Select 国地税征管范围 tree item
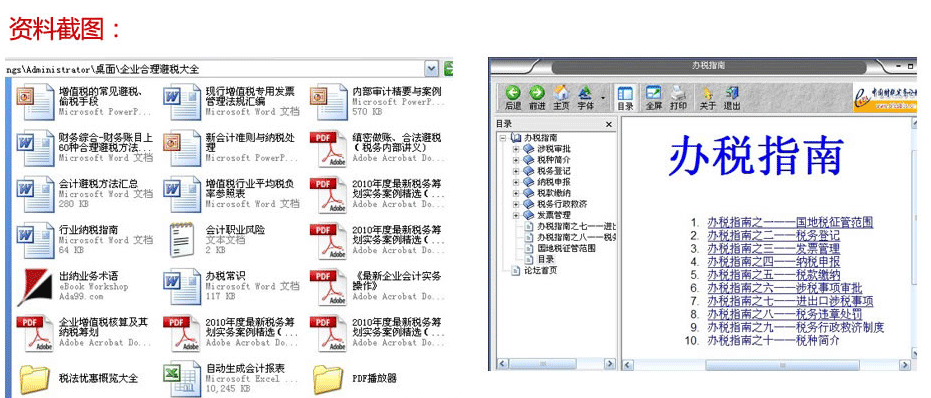This screenshot has width=931, height=398. coord(566,248)
